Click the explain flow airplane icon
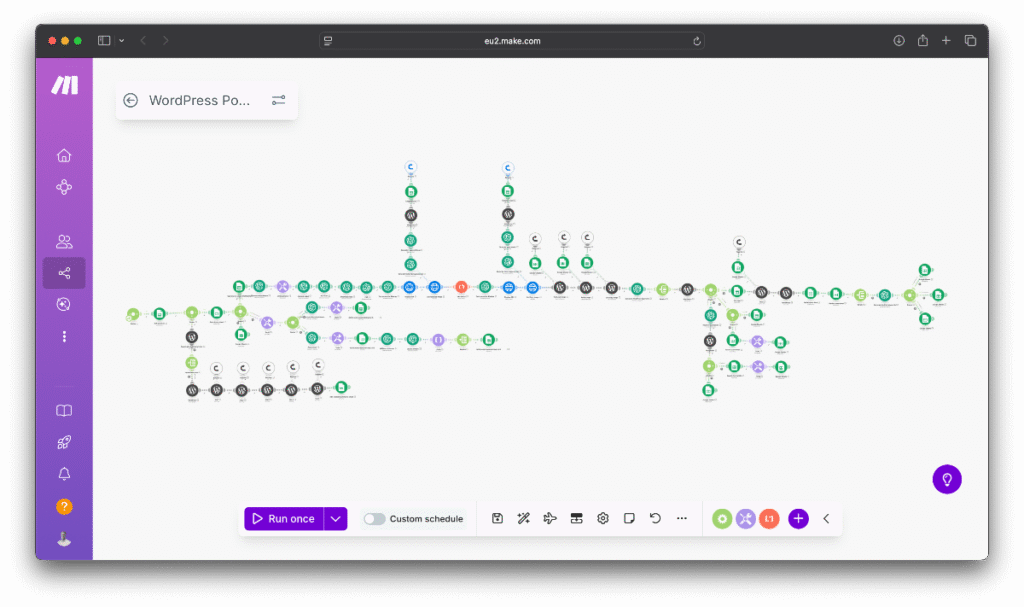Viewport: 1024px width, 607px height. point(549,518)
